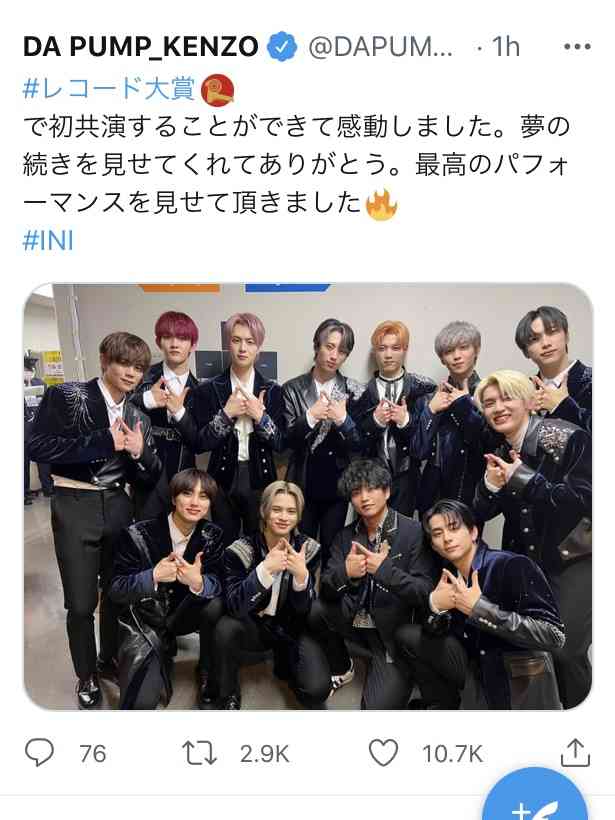
Task: Tap the blue compose tweet button
Action: 536,798
